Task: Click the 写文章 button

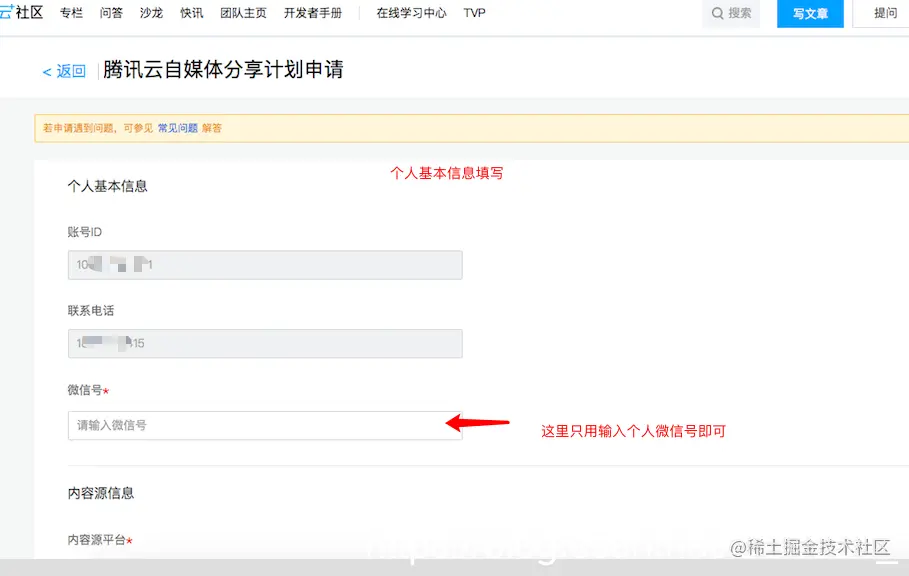Action: [x=810, y=13]
